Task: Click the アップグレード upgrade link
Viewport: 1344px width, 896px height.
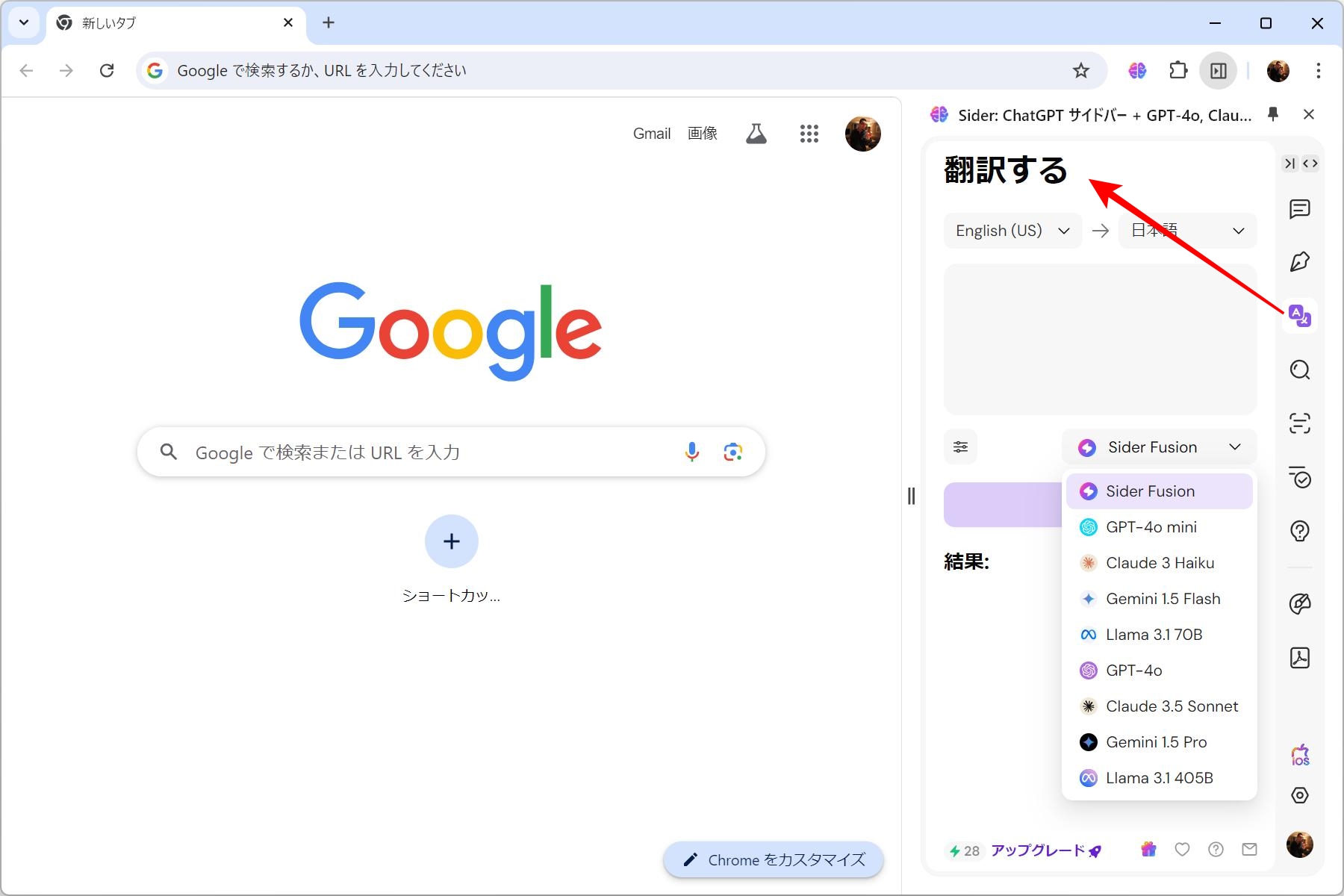Action: 1046,850
